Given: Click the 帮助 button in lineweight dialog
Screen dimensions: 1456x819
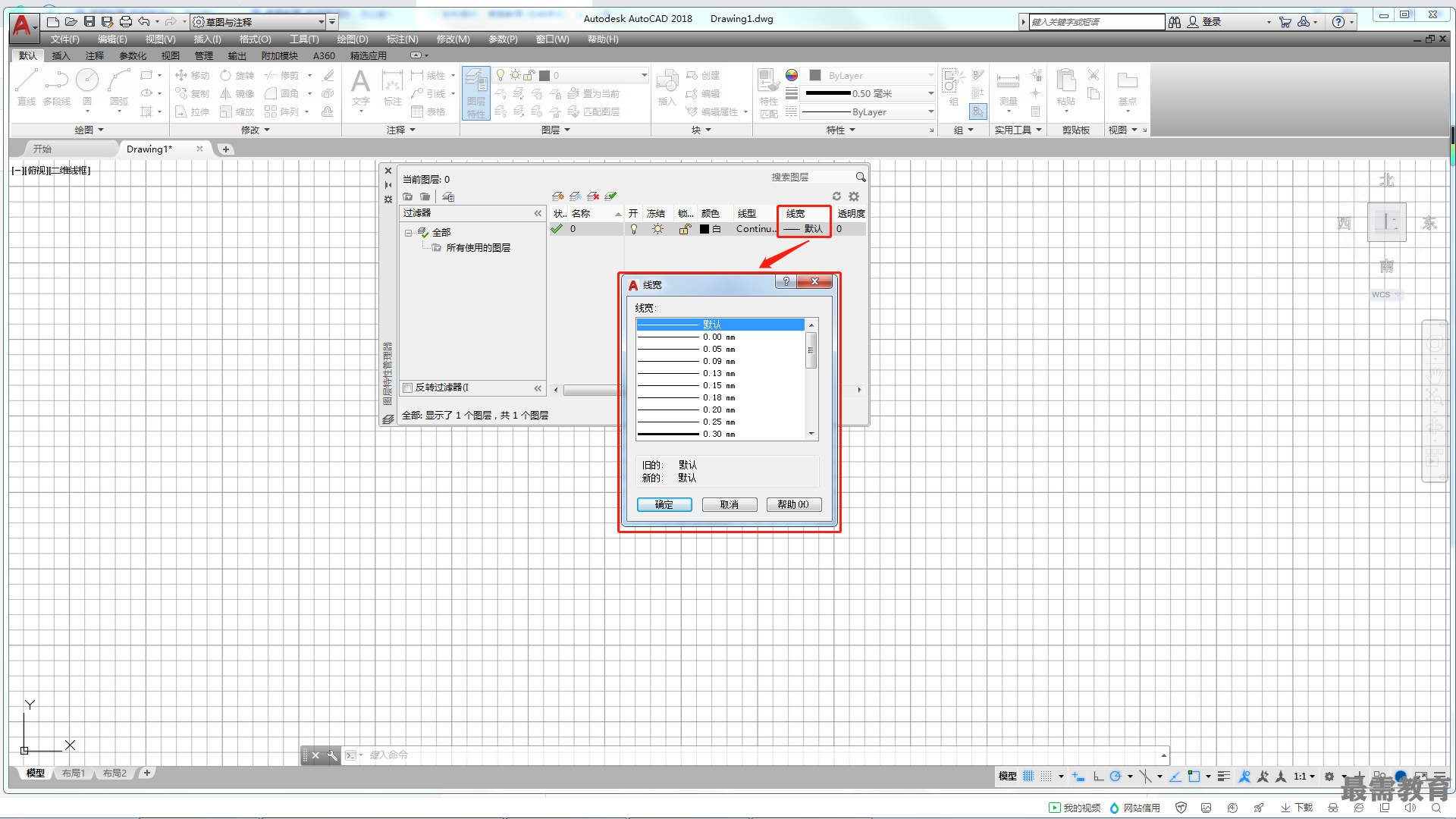Looking at the screenshot, I should (794, 504).
